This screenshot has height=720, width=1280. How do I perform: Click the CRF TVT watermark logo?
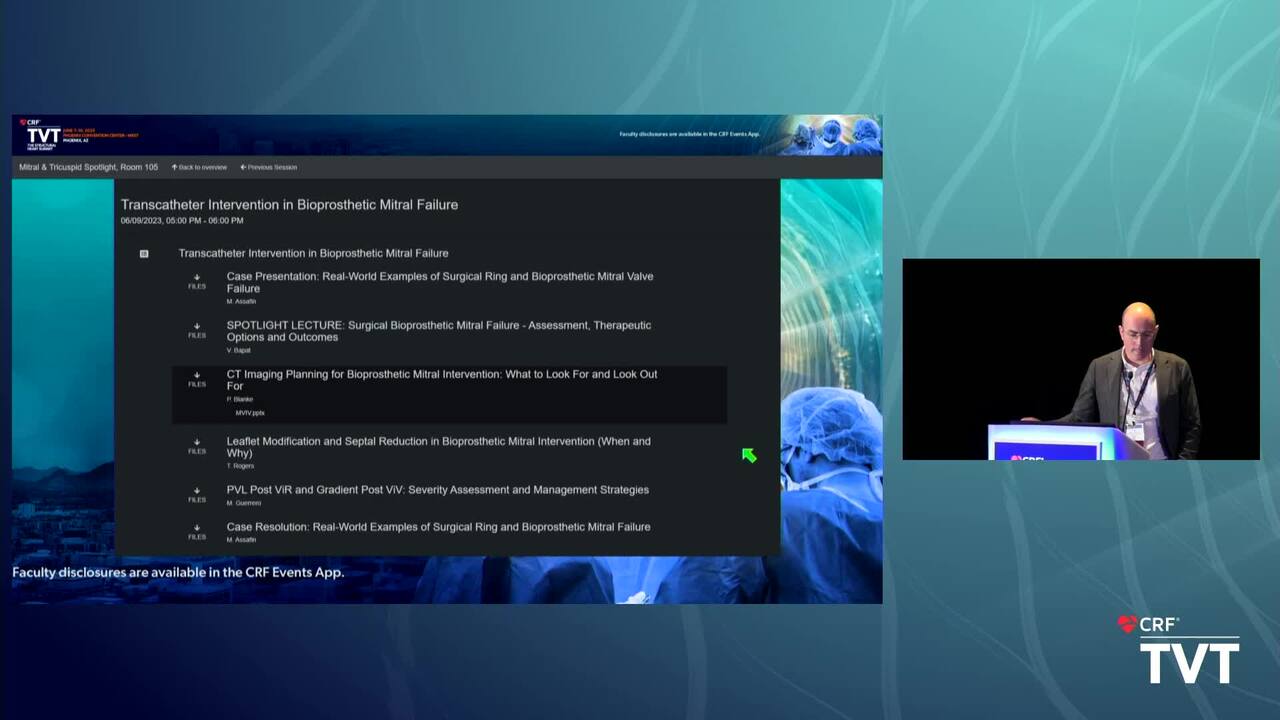click(x=1178, y=649)
